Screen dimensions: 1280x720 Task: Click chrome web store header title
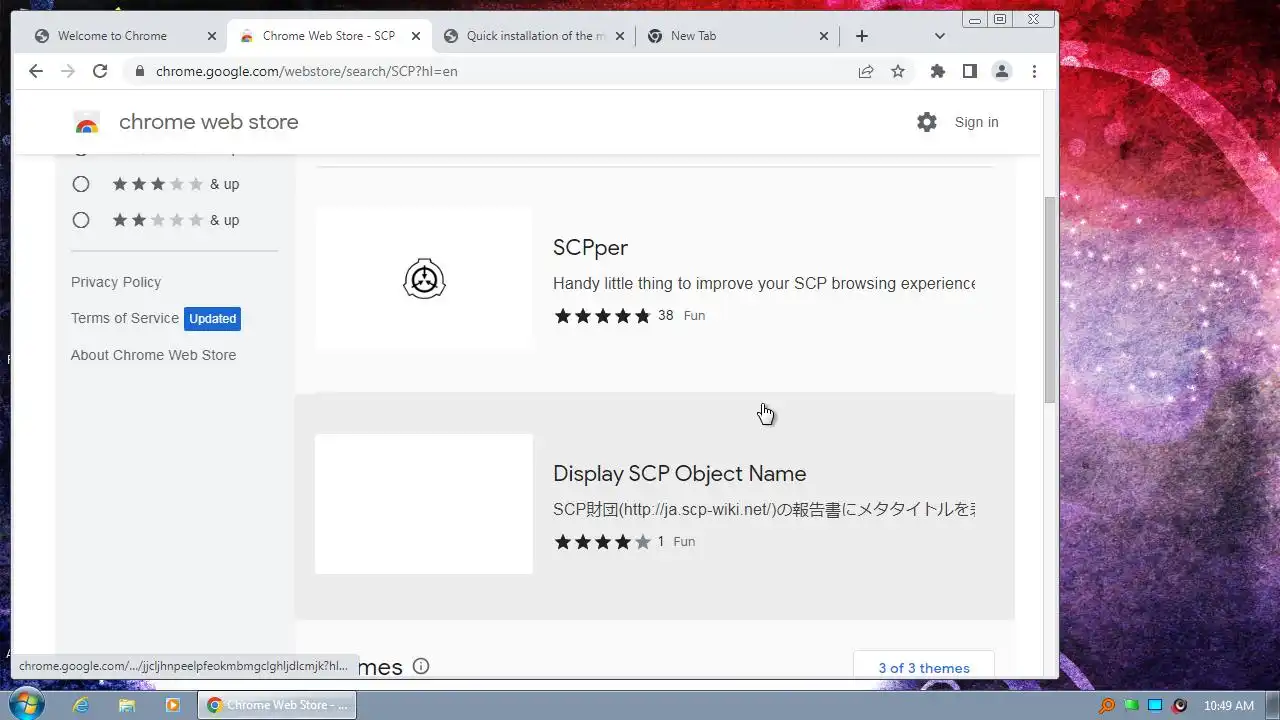pyautogui.click(x=208, y=122)
